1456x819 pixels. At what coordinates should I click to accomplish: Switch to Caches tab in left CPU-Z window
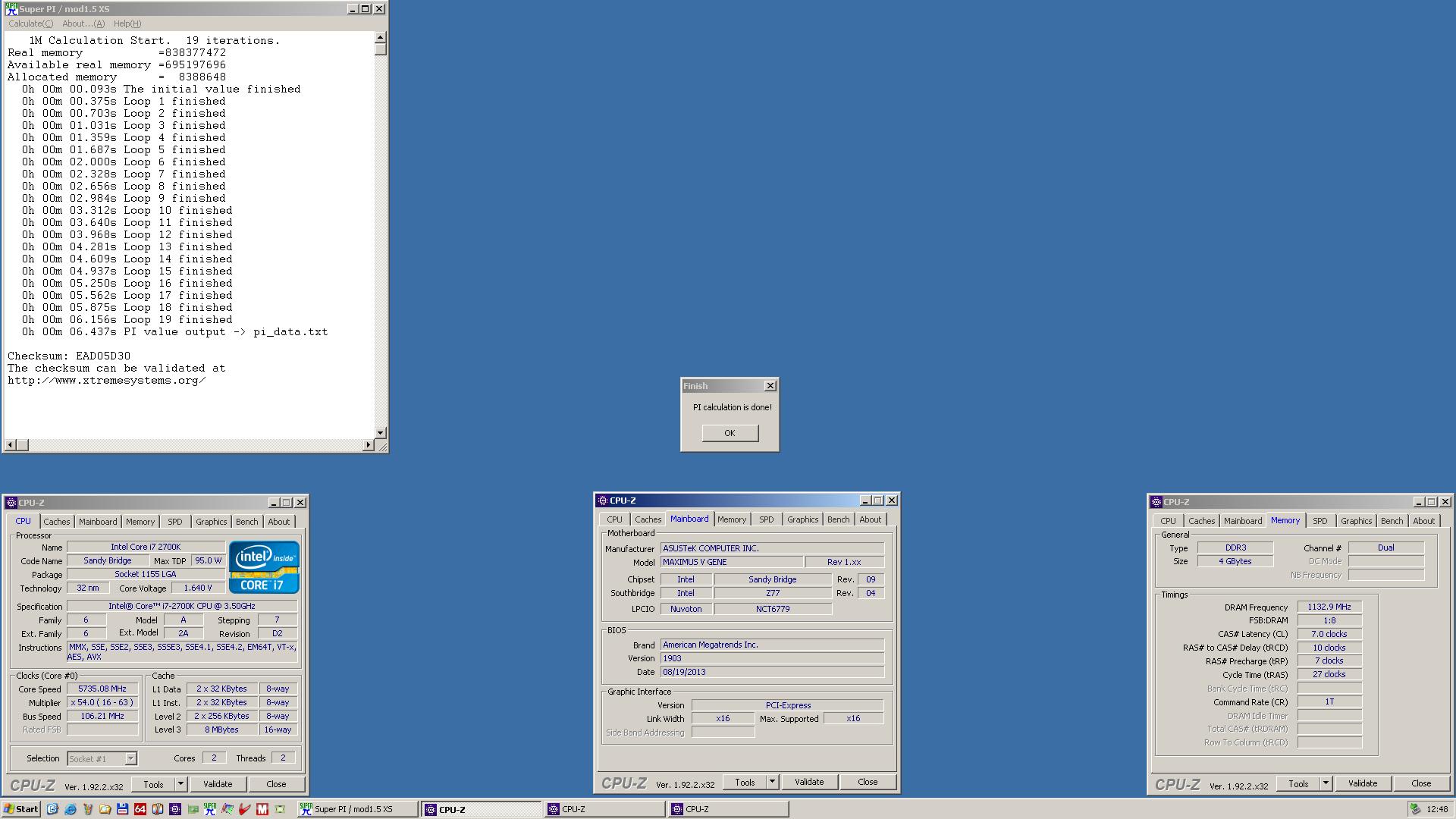click(x=56, y=522)
